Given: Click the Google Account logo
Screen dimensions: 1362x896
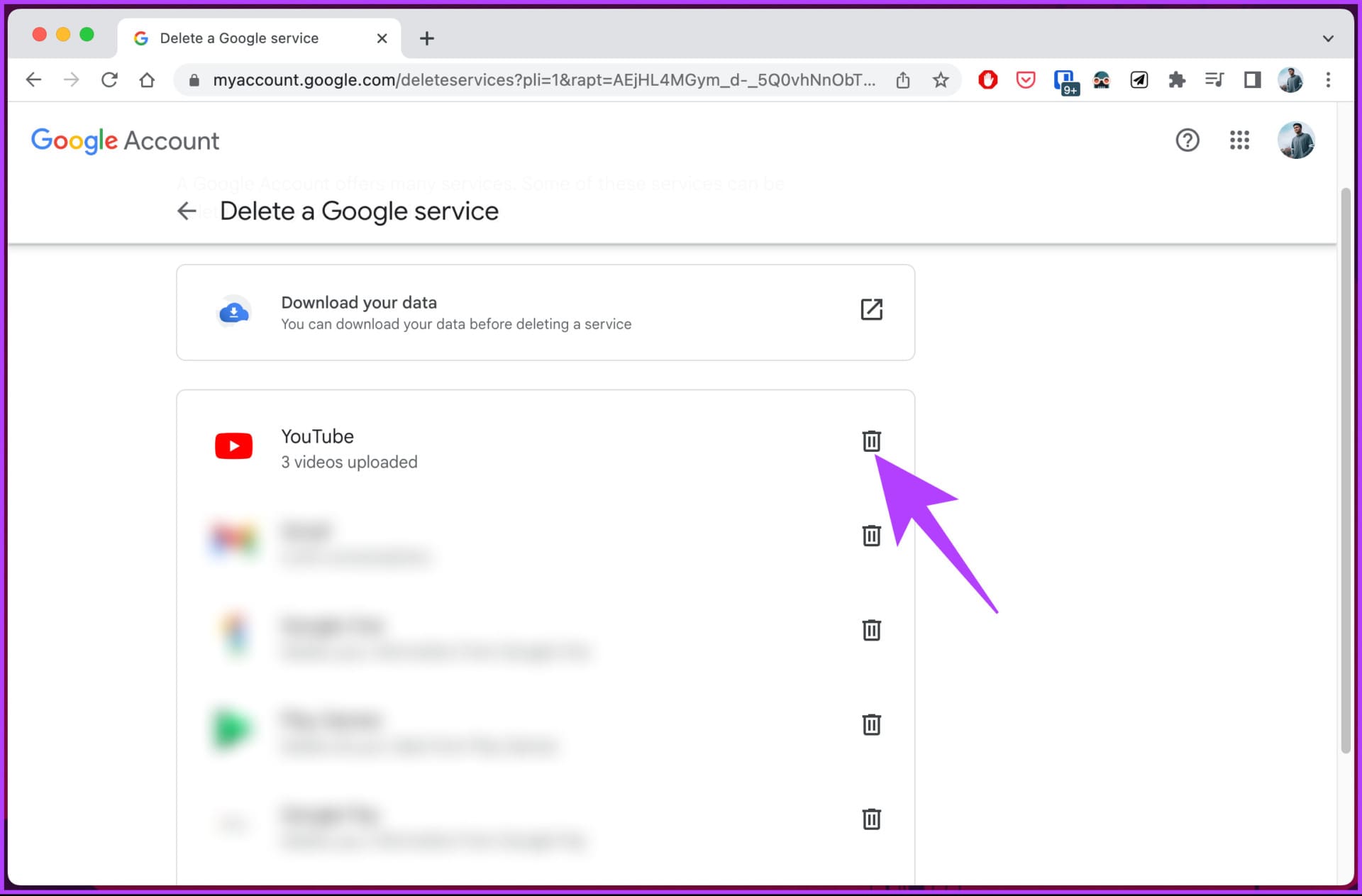Looking at the screenshot, I should coord(125,140).
